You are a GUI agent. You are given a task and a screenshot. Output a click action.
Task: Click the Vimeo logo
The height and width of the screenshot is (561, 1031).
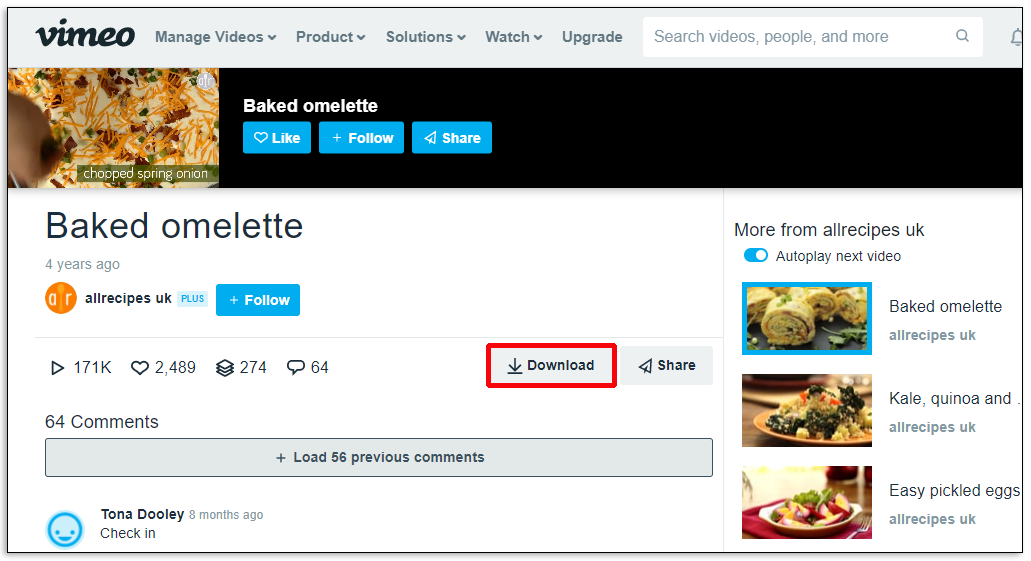tap(85, 36)
